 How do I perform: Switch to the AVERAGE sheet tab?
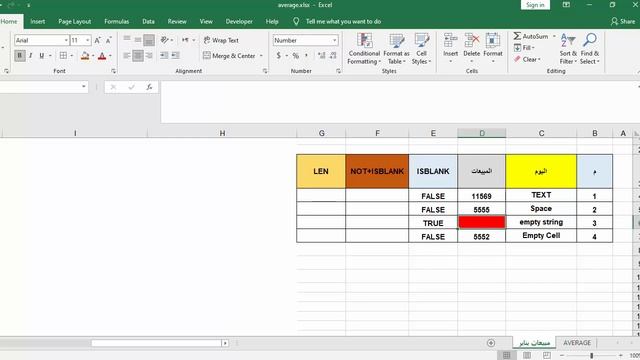point(577,343)
